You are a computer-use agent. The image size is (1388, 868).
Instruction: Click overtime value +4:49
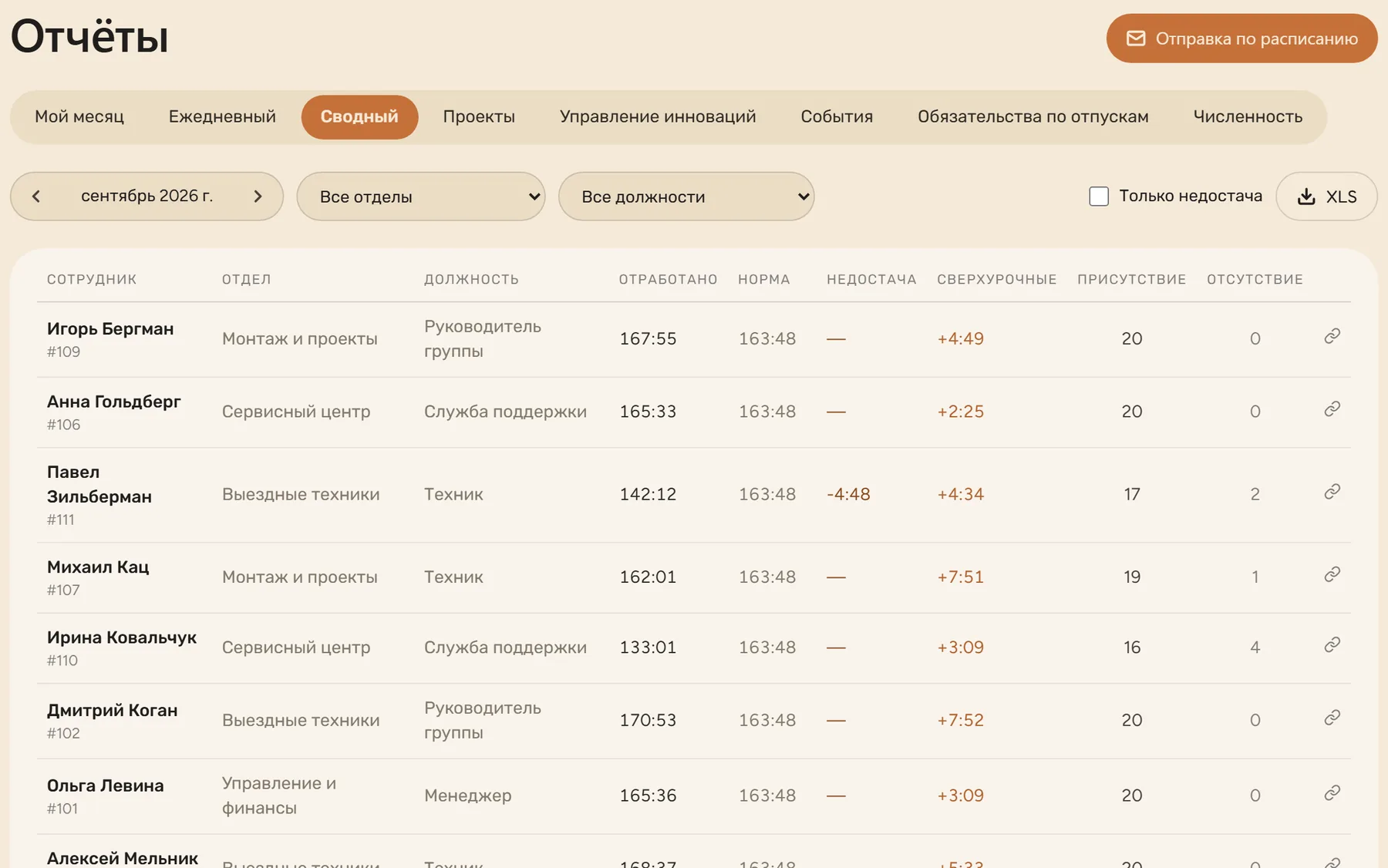(960, 338)
